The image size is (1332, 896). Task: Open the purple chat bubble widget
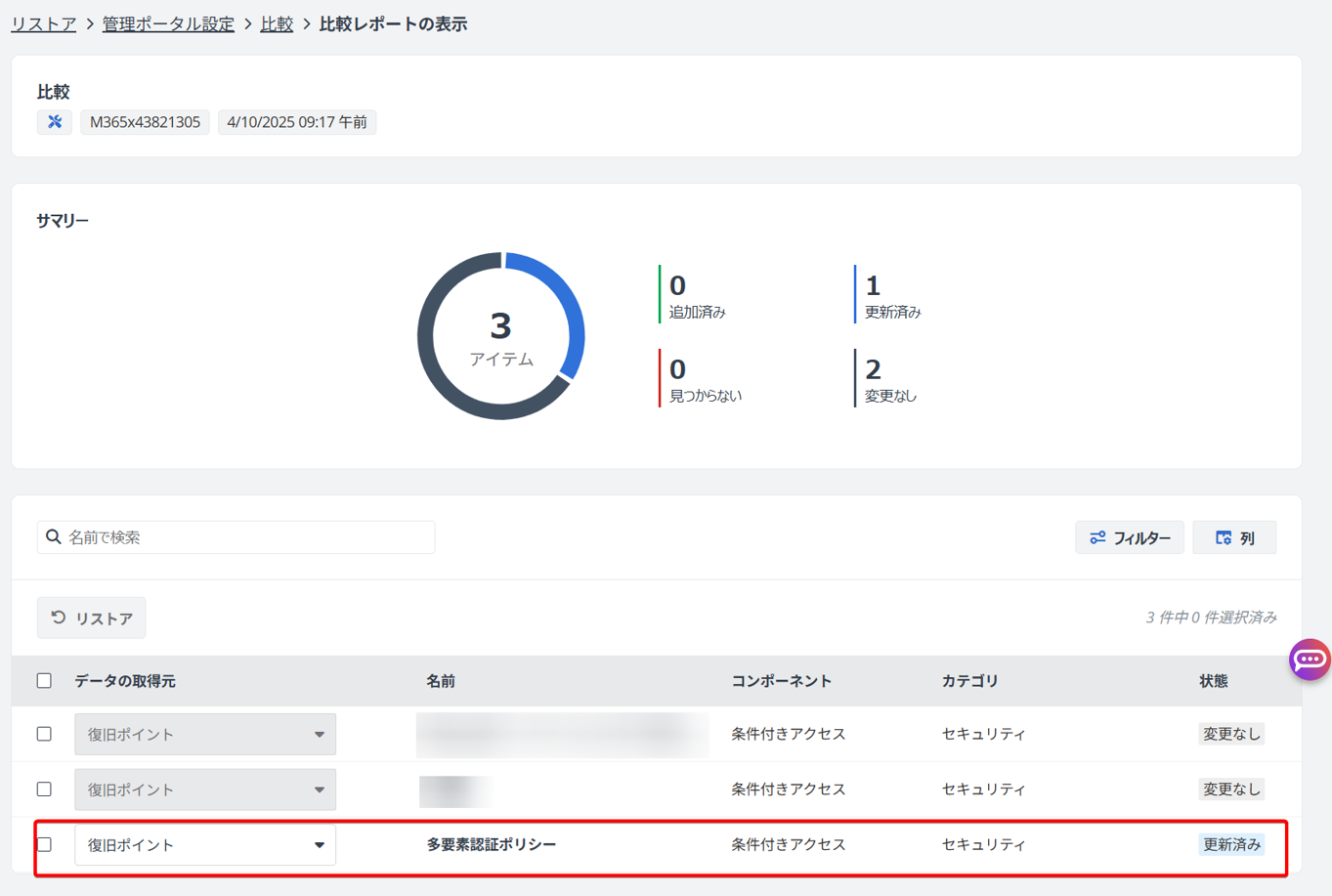click(1310, 660)
